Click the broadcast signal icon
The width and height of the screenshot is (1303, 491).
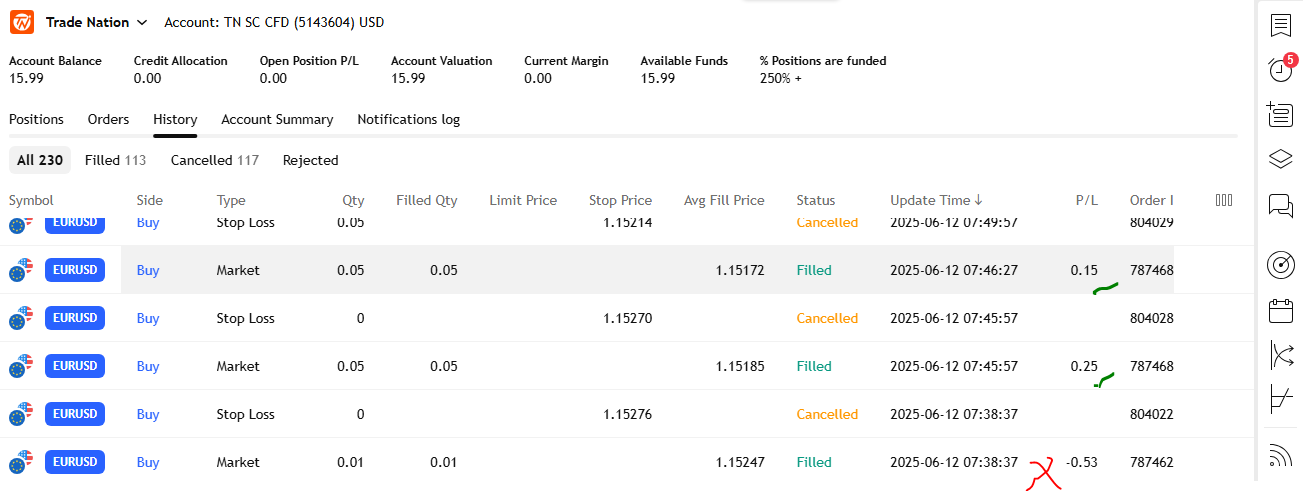[x=1280, y=455]
